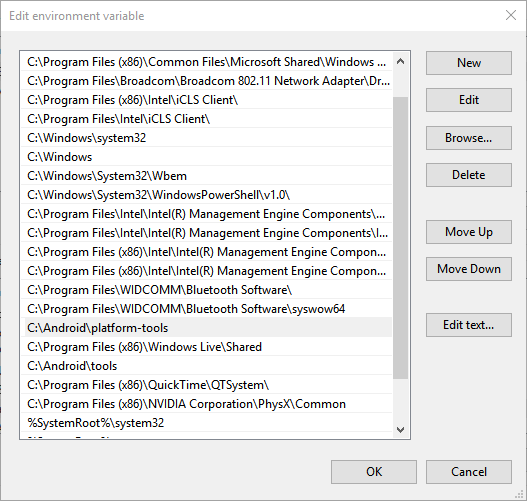Image resolution: width=527 pixels, height=501 pixels.
Task: Select the WindowsPowerShell\v1.0\ entry
Action: (x=207, y=195)
